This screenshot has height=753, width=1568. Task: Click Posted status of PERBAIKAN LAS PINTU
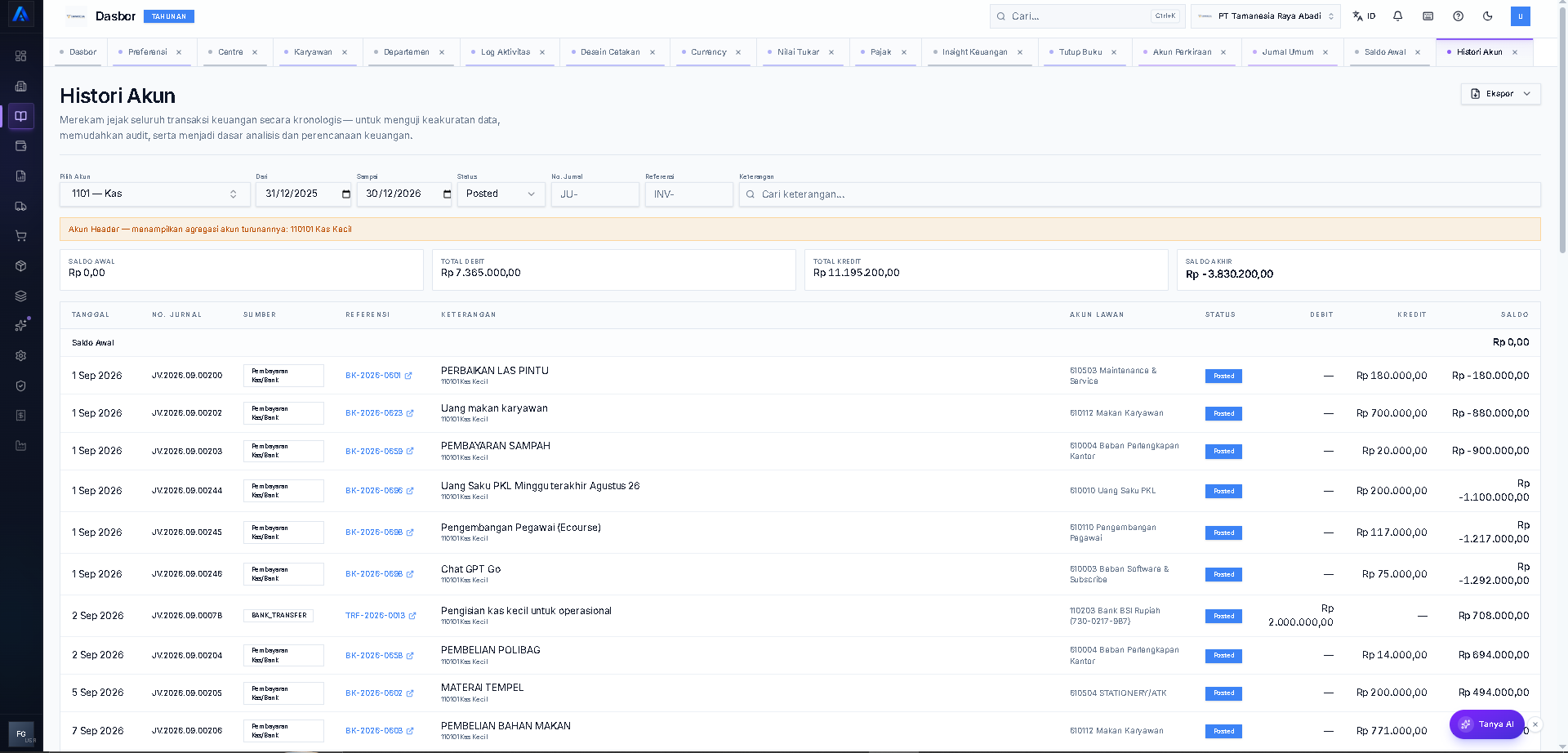coord(1223,376)
